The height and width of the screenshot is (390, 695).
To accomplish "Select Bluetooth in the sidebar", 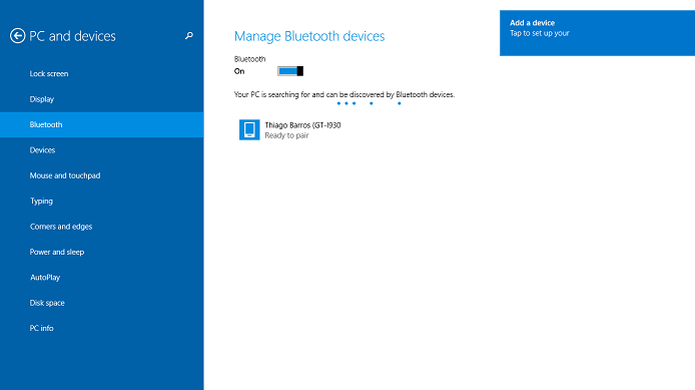I will pos(102,125).
